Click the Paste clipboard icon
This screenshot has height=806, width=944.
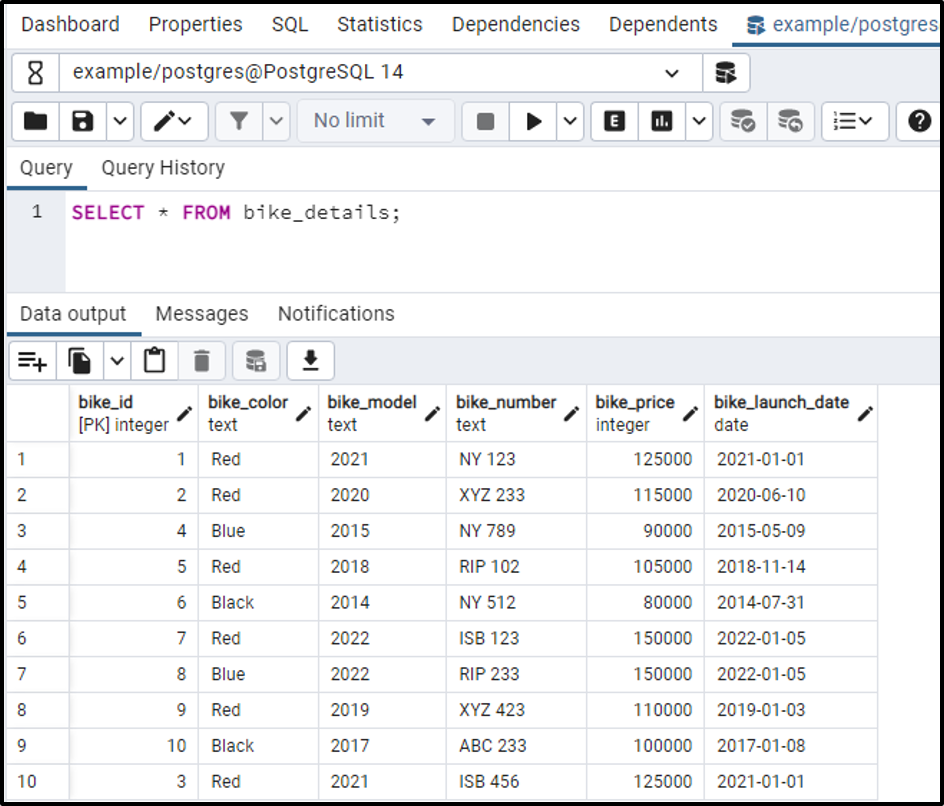tap(154, 360)
